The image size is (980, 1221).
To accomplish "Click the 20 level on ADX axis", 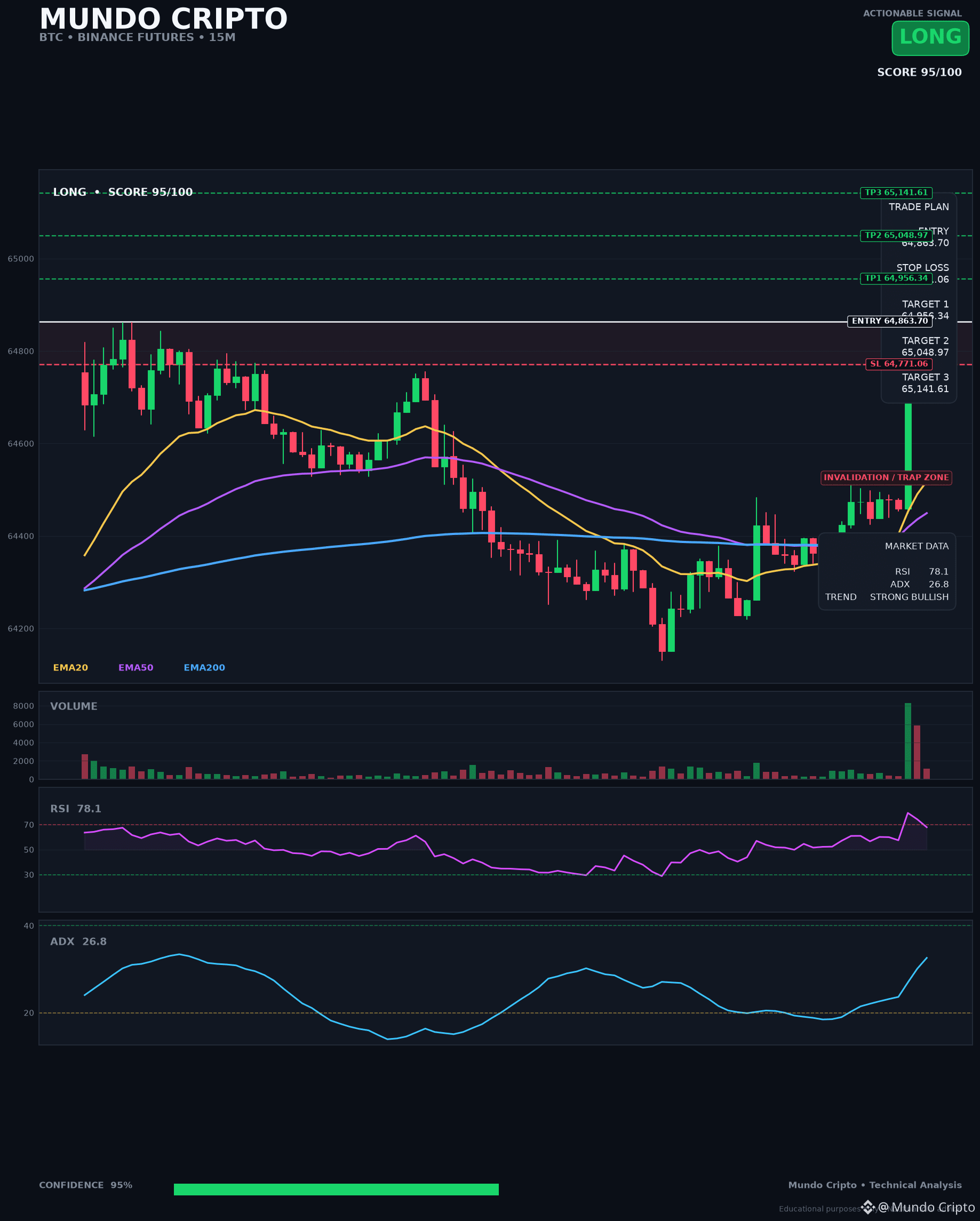I will point(29,1012).
